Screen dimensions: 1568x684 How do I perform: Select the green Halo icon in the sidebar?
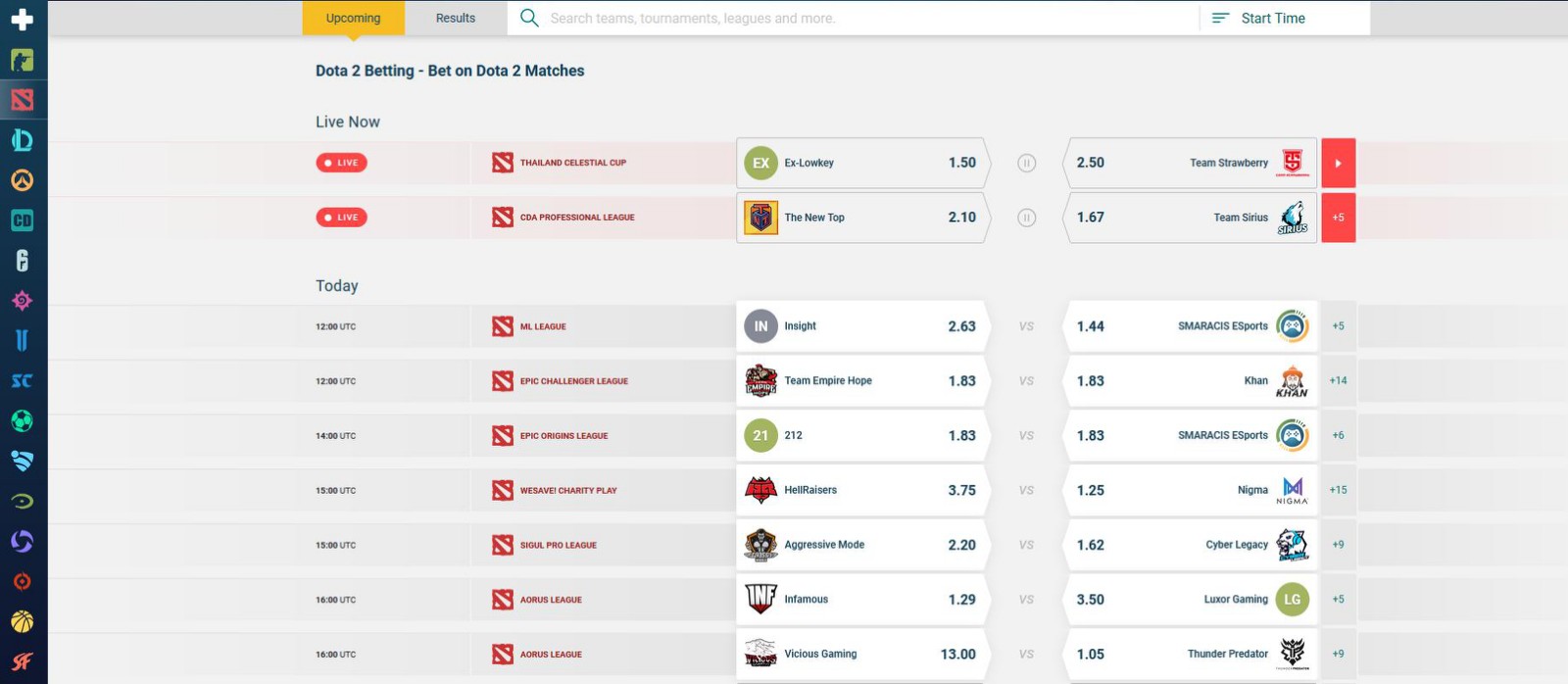point(22,501)
